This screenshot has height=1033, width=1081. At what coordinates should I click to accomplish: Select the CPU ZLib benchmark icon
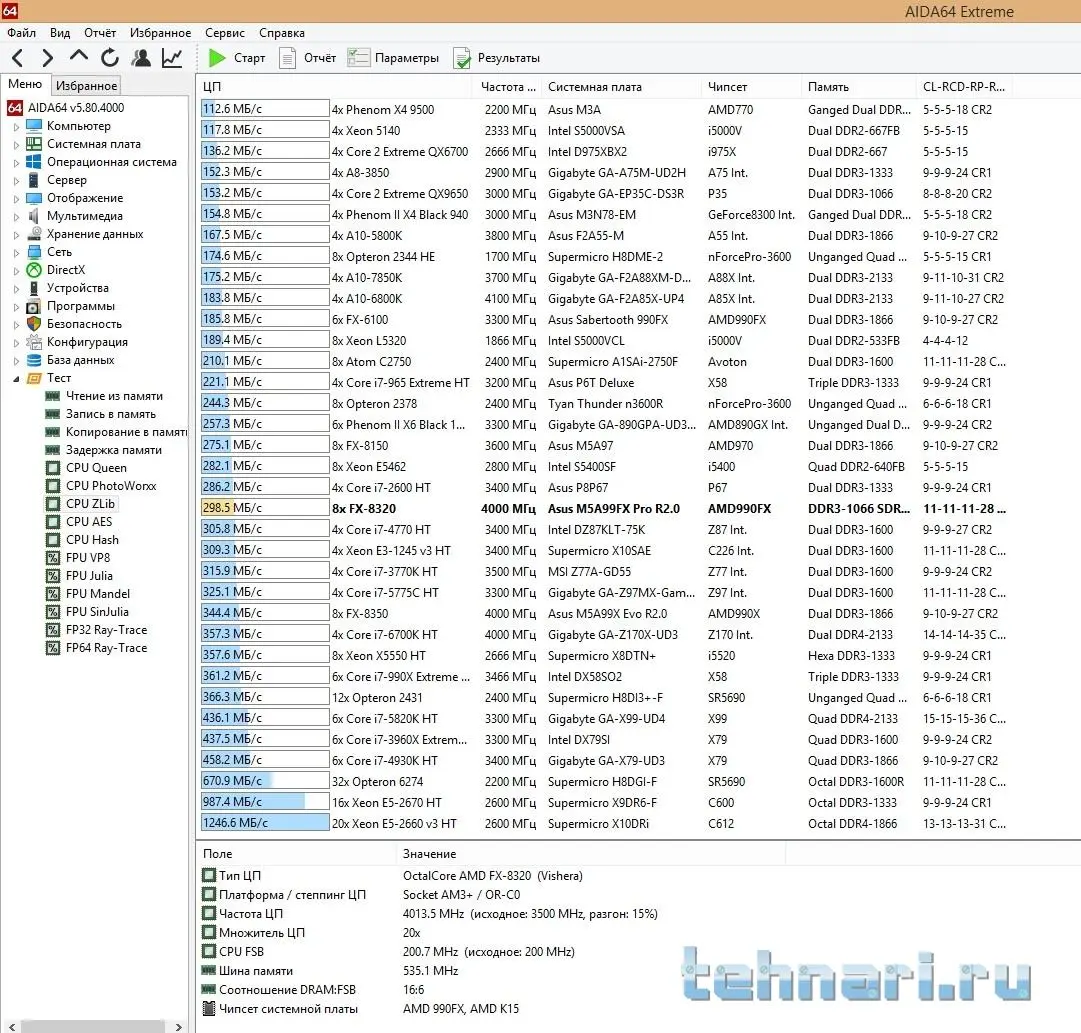[x=52, y=504]
